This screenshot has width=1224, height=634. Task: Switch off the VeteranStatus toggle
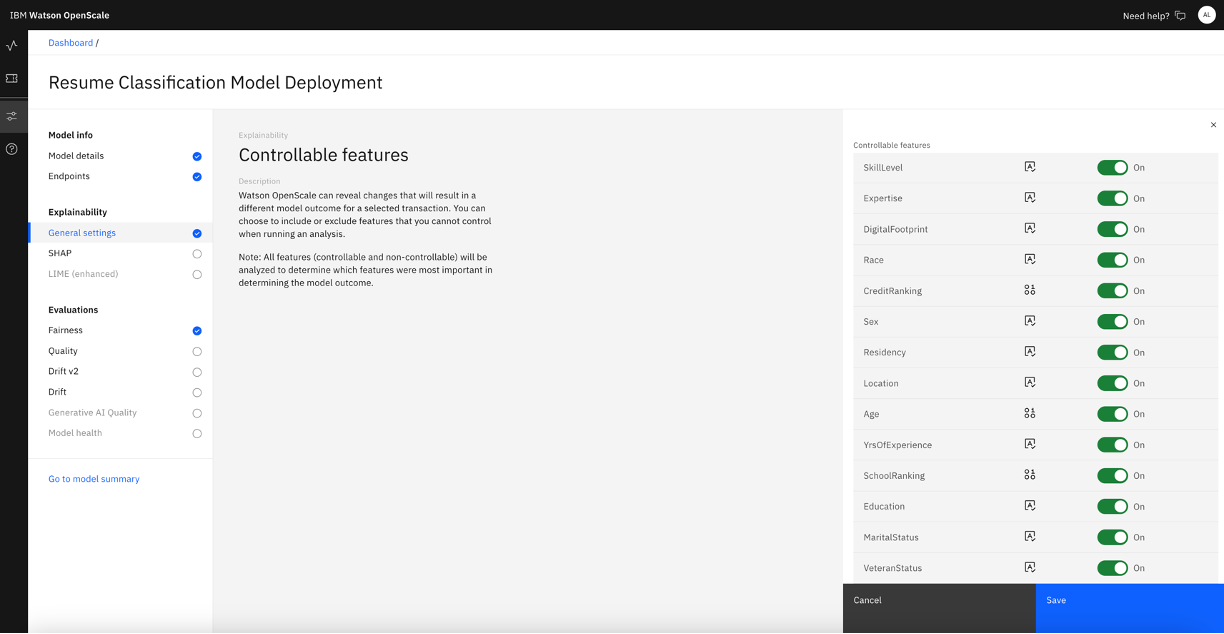coord(1112,568)
